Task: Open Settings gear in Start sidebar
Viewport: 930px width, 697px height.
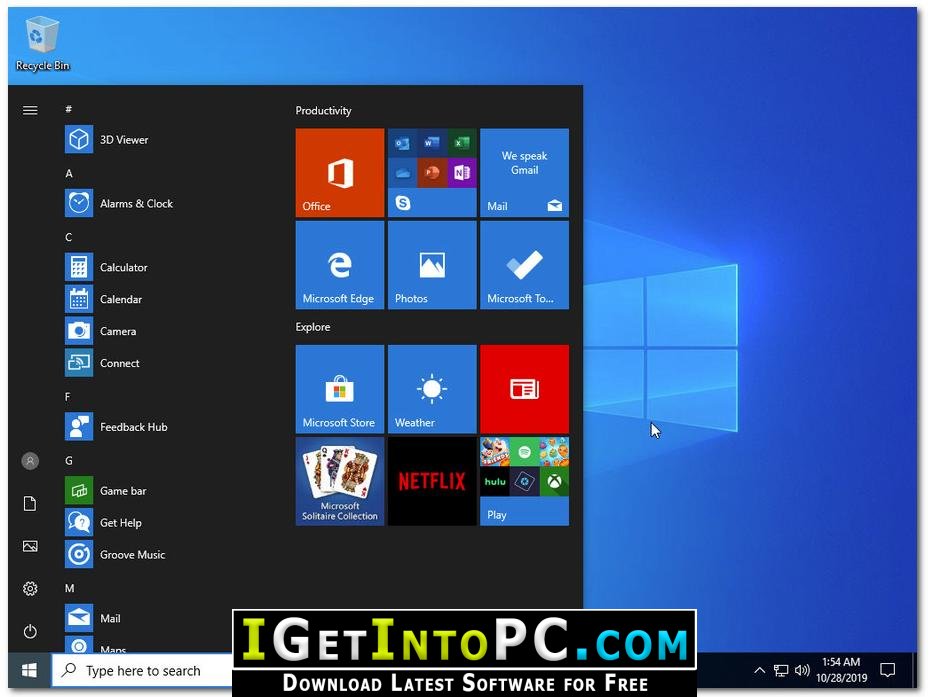Action: tap(30, 588)
